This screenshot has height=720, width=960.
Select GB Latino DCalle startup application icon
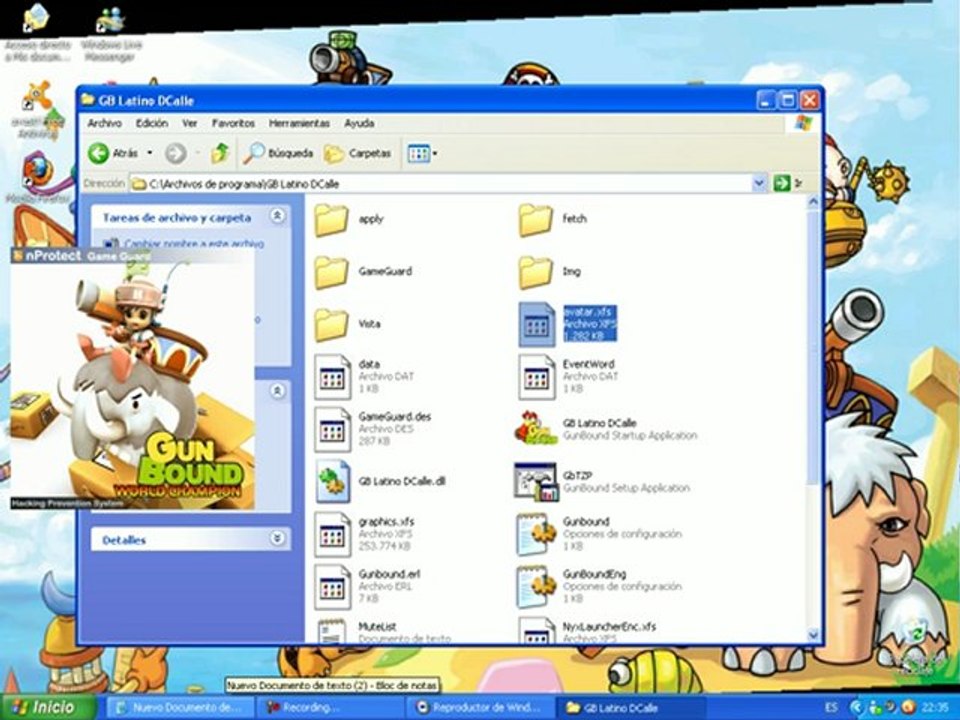[536, 429]
